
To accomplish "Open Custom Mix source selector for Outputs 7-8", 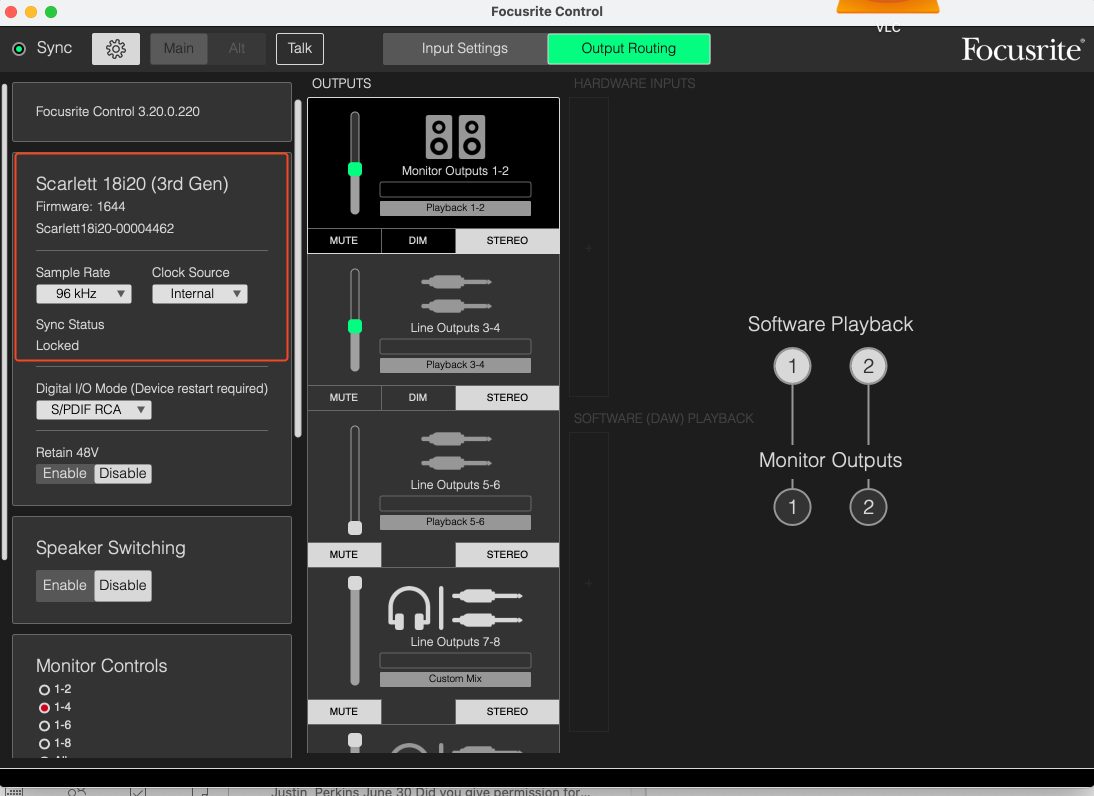I will (x=455, y=679).
